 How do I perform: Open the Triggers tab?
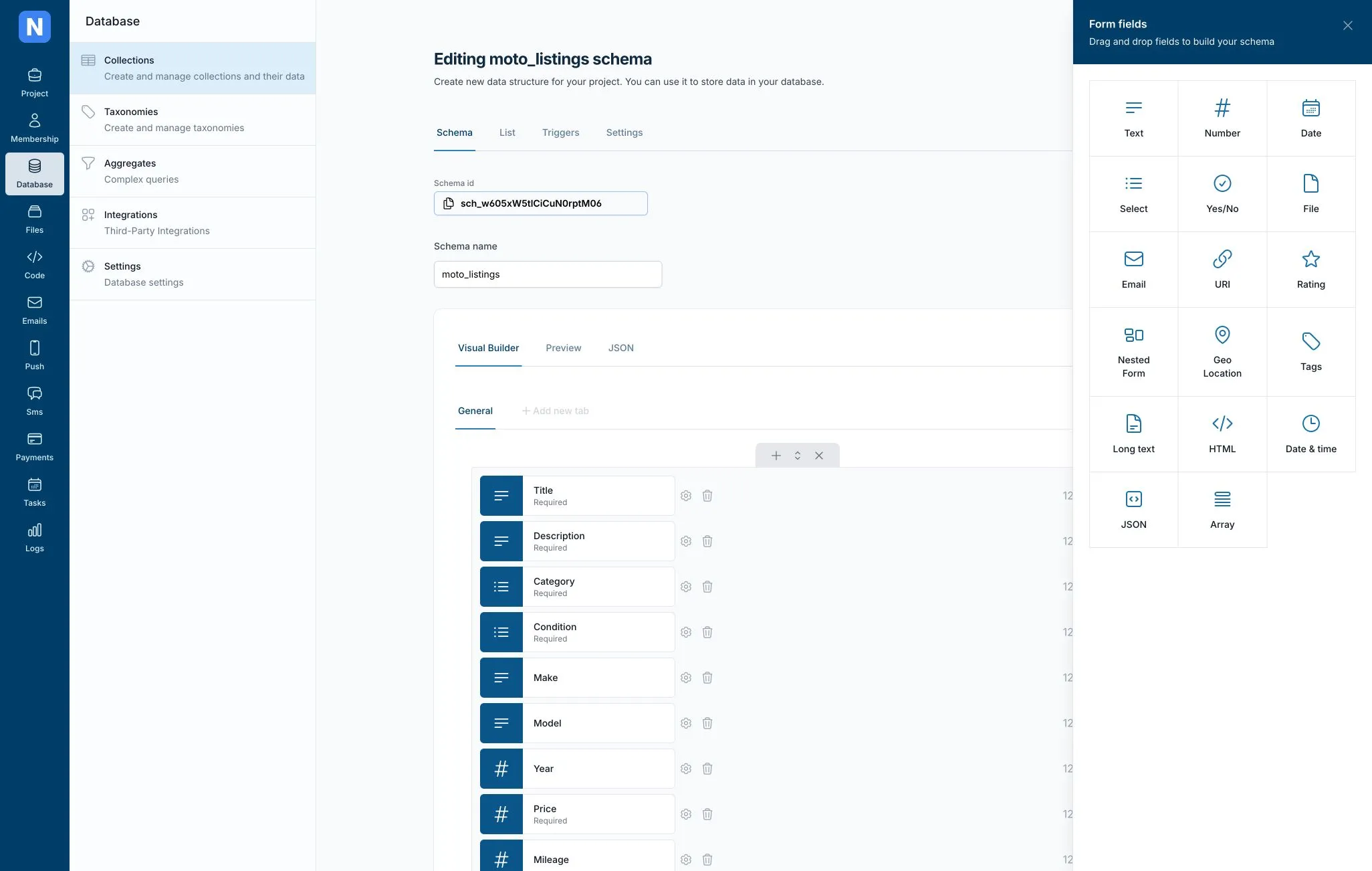pyautogui.click(x=561, y=132)
